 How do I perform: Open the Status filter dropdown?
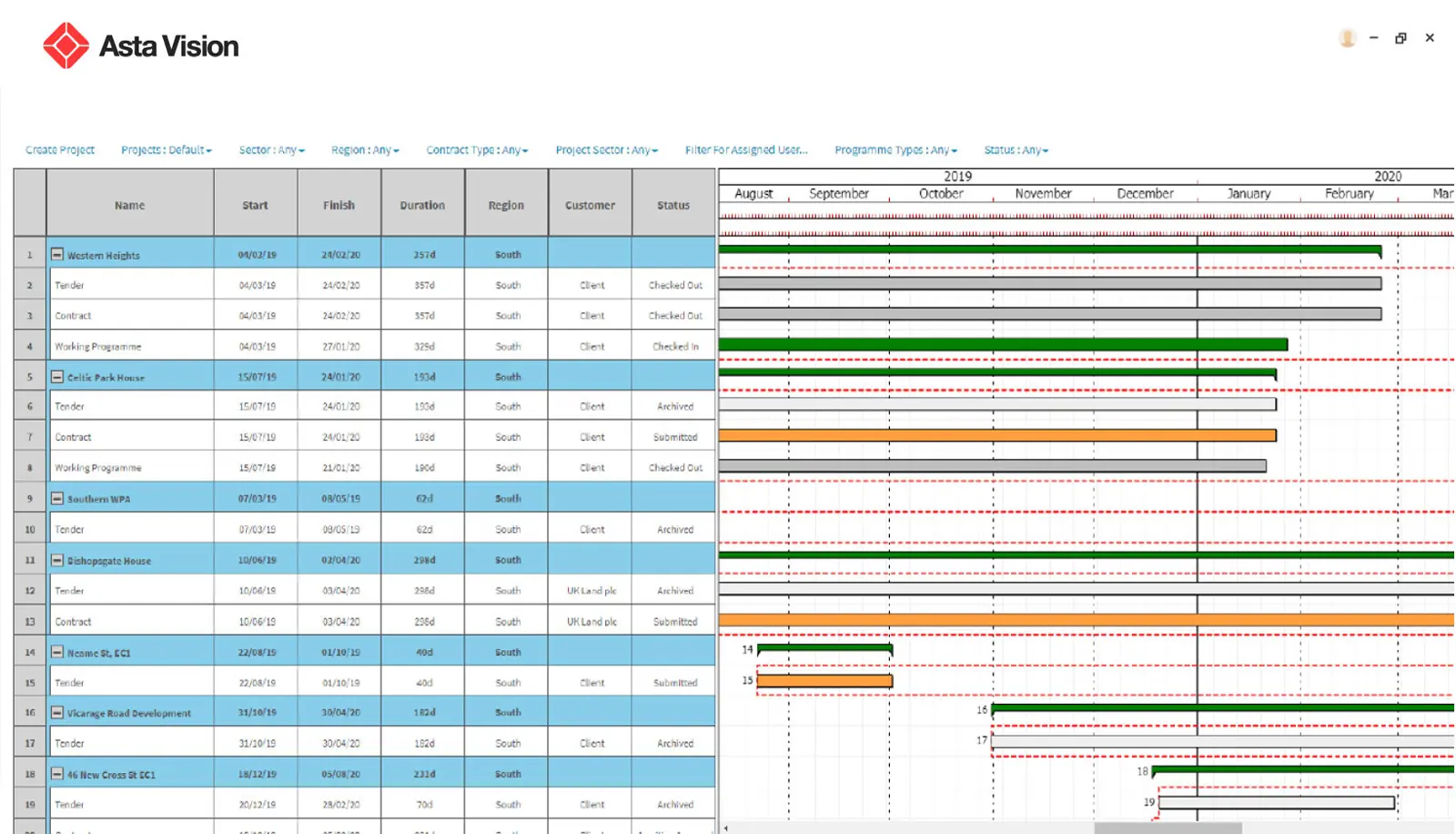pyautogui.click(x=1016, y=150)
